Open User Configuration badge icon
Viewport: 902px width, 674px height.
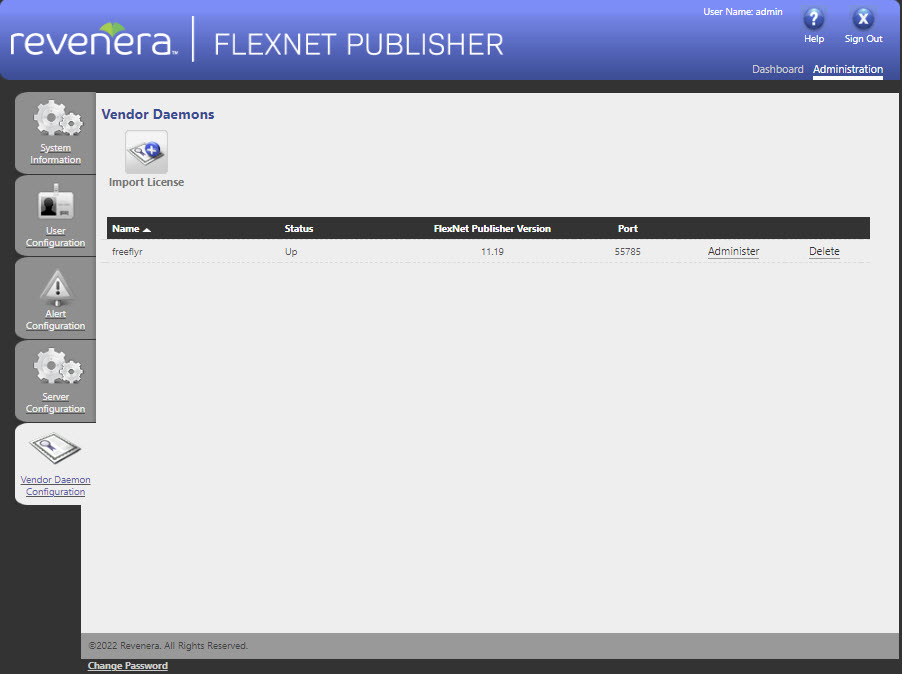pyautogui.click(x=56, y=201)
